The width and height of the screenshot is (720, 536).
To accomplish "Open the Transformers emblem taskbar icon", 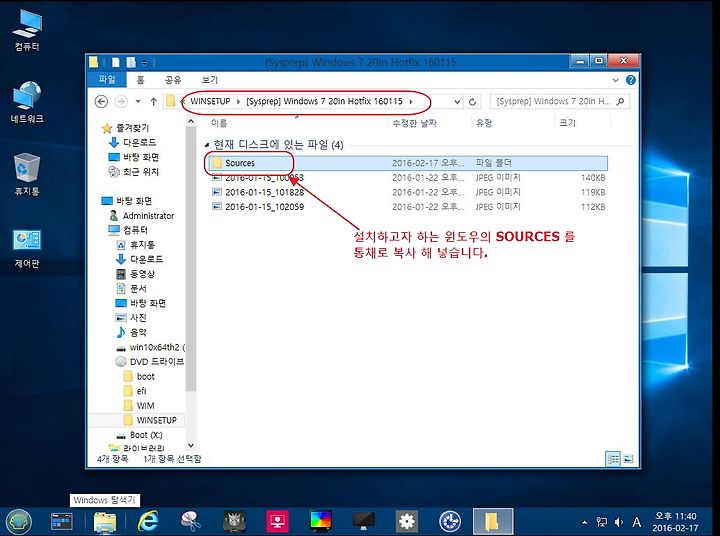I will 235,522.
